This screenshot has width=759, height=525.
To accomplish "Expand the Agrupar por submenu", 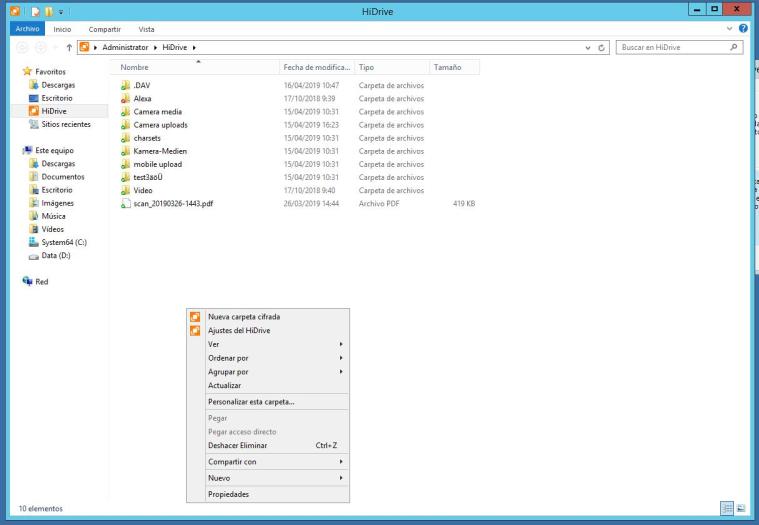I will pos(341,372).
